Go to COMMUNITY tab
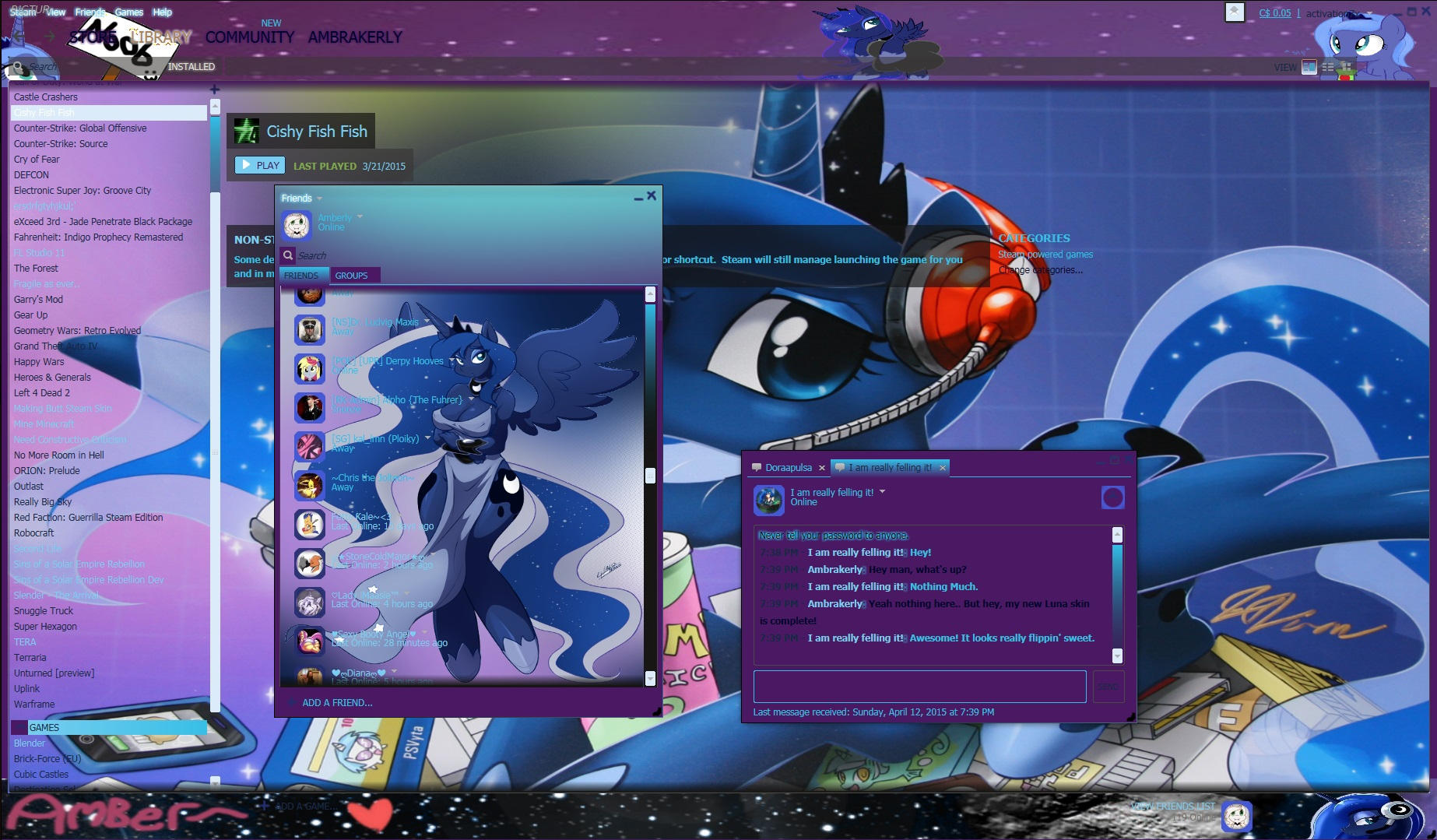 (250, 37)
